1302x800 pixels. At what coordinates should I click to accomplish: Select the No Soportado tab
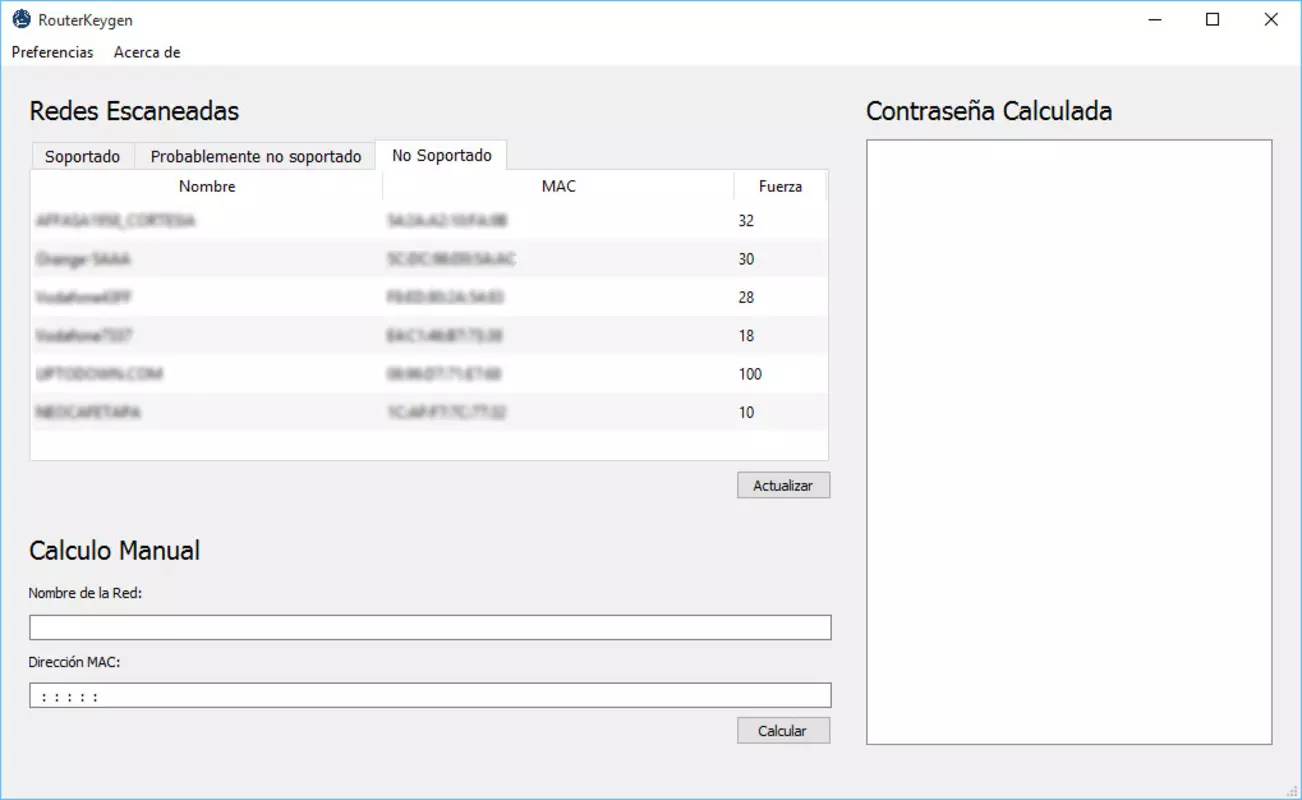(441, 155)
